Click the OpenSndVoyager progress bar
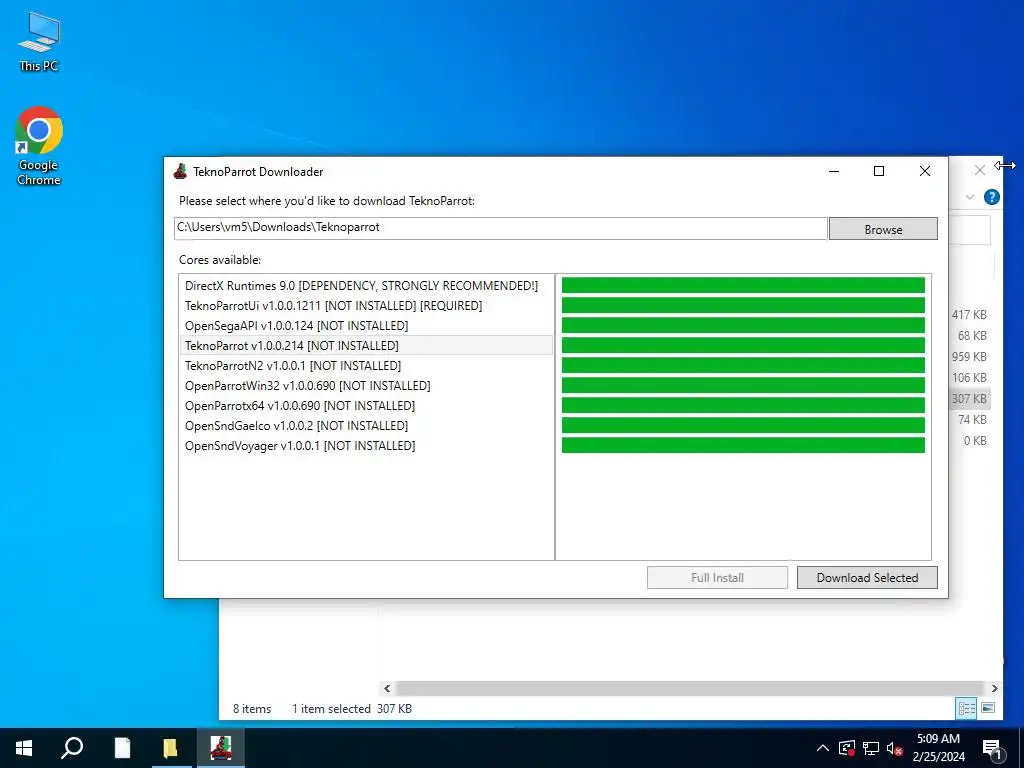Image resolution: width=1024 pixels, height=768 pixels. pos(743,445)
